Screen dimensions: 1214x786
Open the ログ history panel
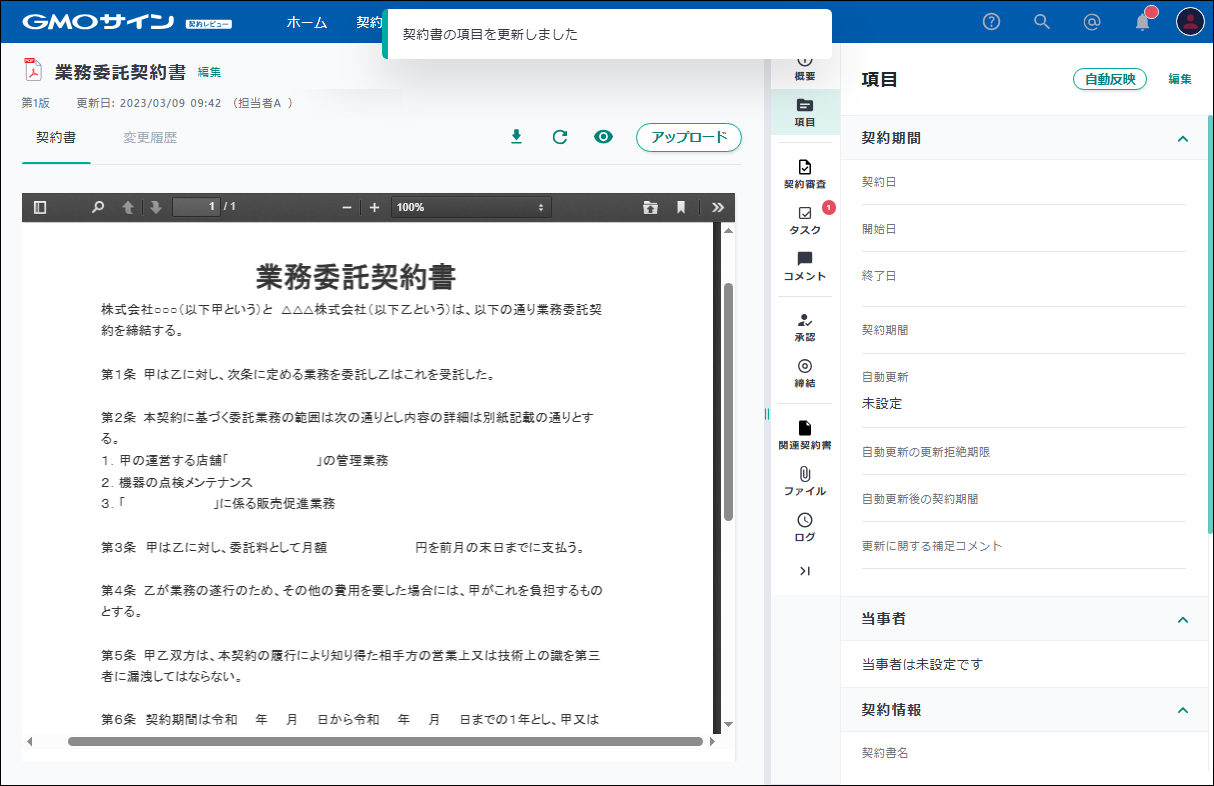[805, 527]
